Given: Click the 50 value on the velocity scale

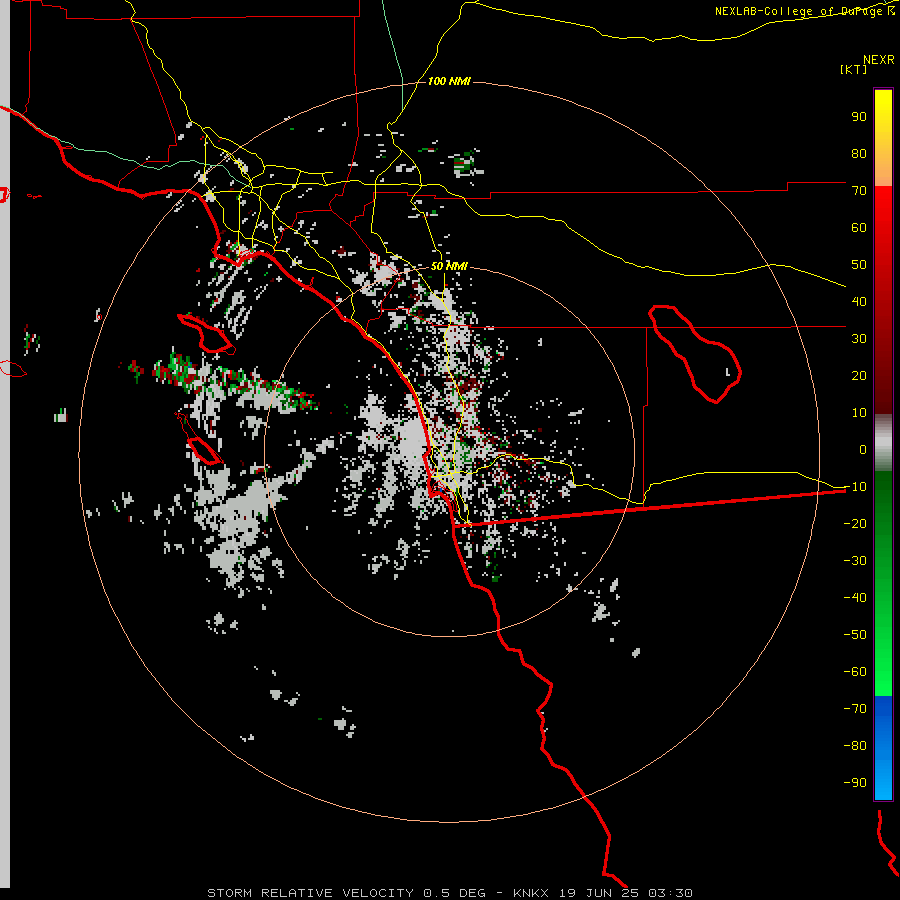Looking at the screenshot, I should click(x=859, y=265).
